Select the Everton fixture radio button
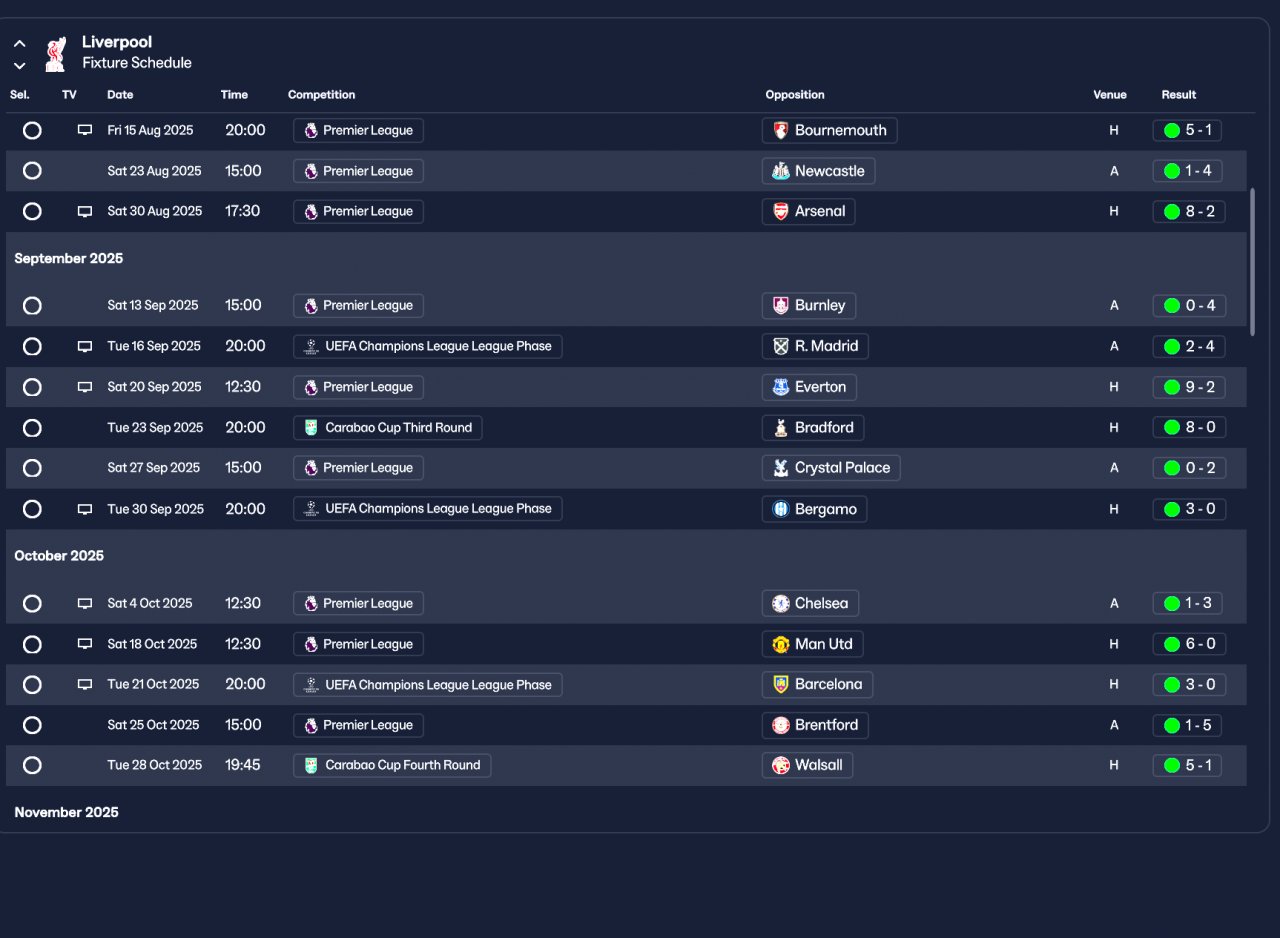The image size is (1280, 938). pos(32,387)
